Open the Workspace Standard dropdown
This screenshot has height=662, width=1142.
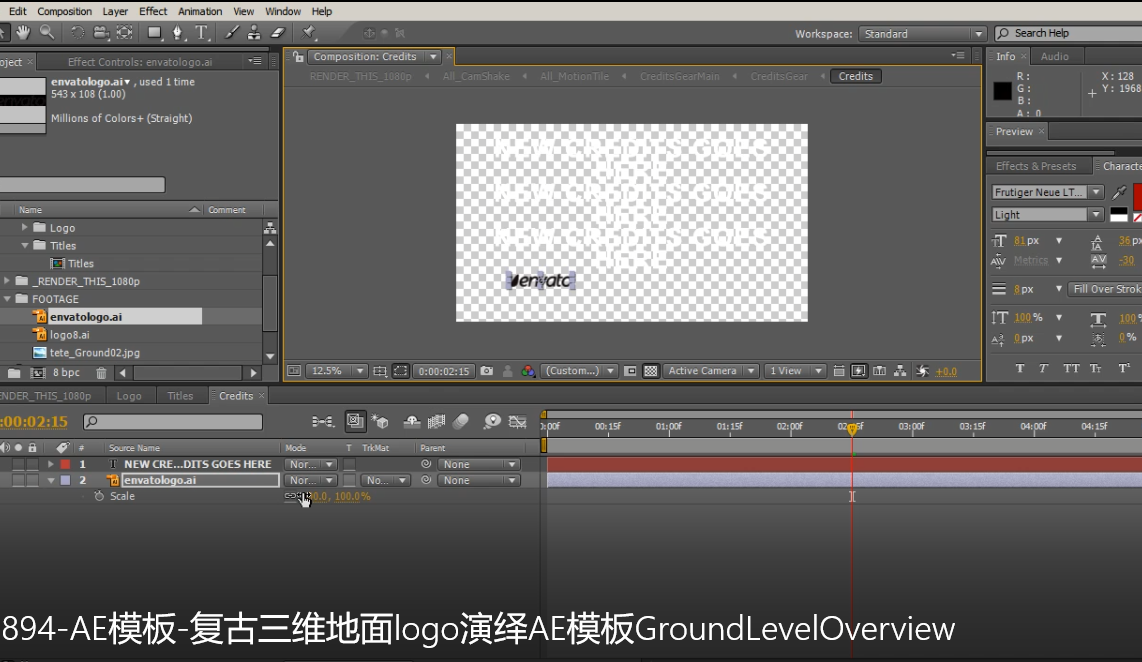pos(922,34)
